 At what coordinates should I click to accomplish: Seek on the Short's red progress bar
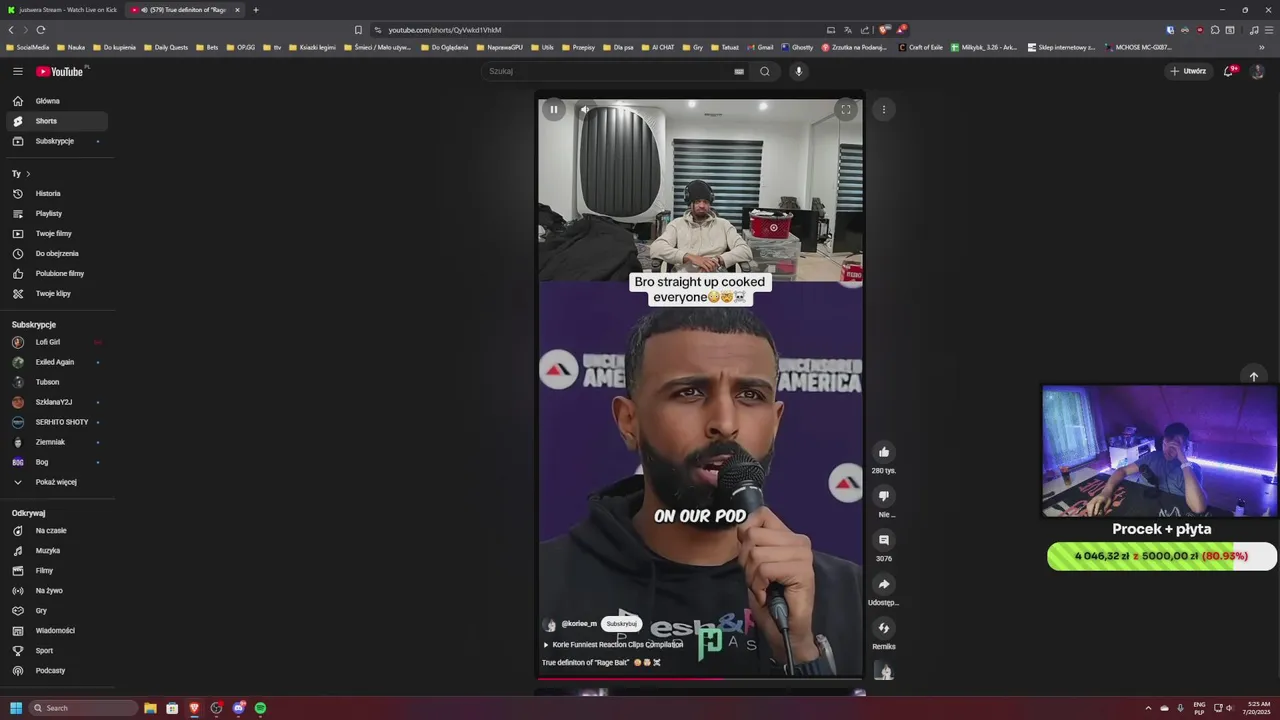[x=700, y=678]
